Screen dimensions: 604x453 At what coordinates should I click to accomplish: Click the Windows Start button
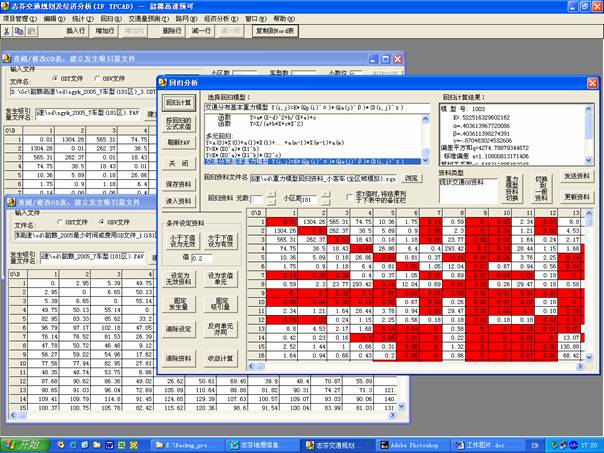[24, 445]
